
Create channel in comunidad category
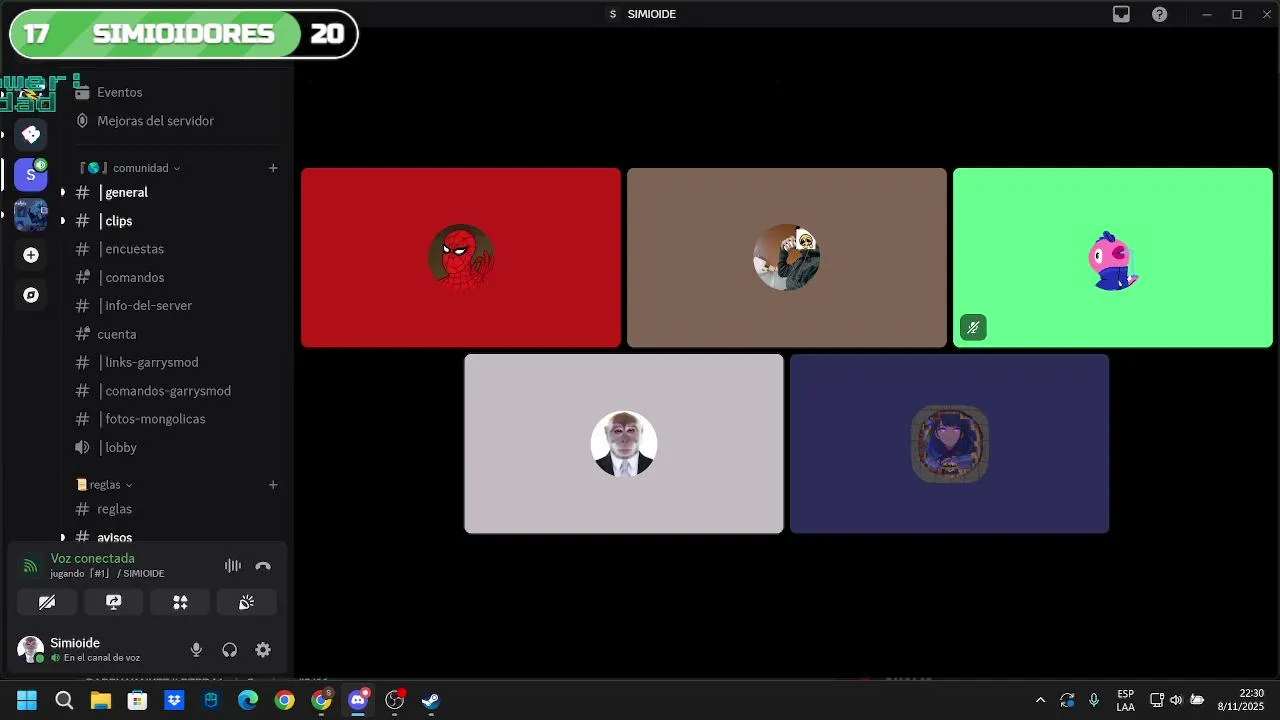(x=273, y=168)
